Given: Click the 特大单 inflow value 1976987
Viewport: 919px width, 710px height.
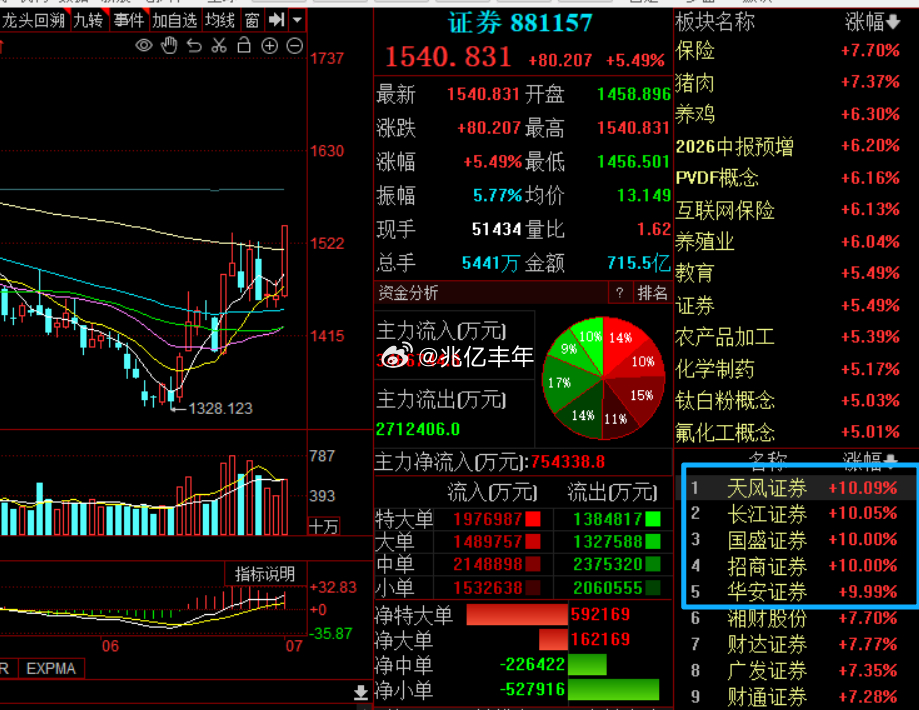Looking at the screenshot, I should pos(488,519).
